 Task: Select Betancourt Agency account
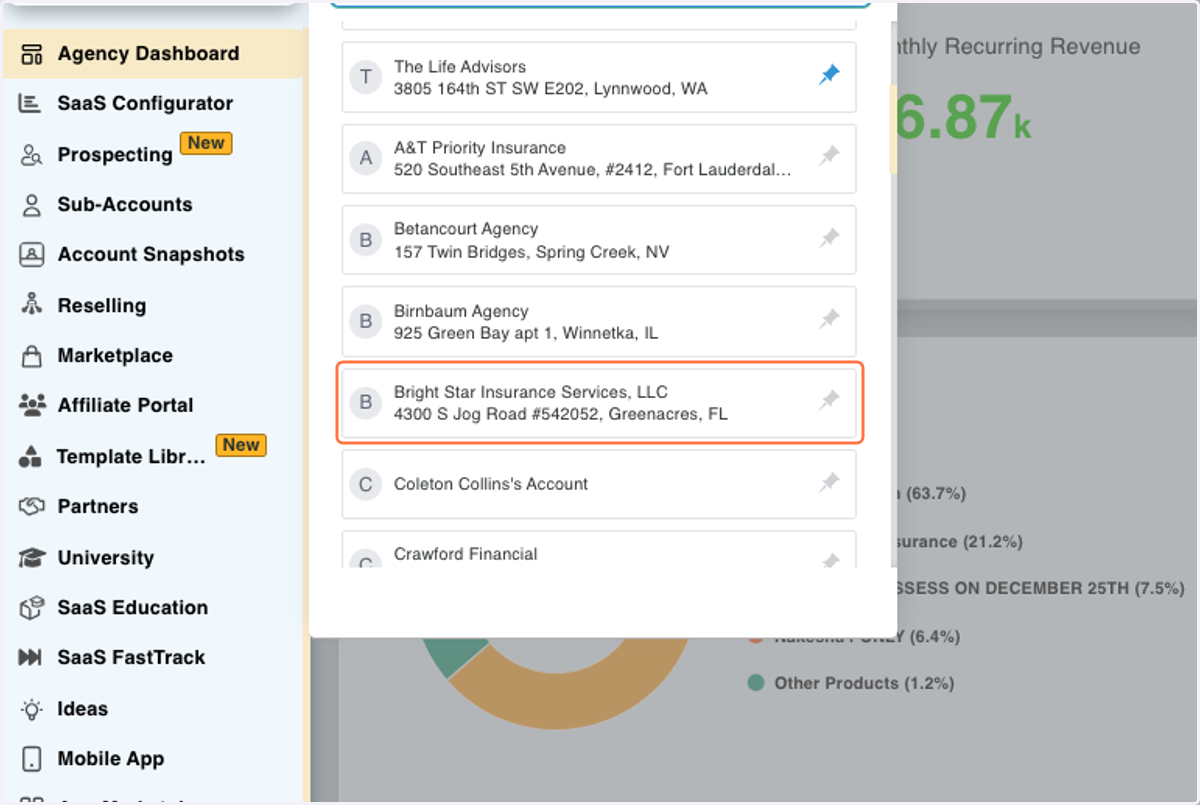599,240
